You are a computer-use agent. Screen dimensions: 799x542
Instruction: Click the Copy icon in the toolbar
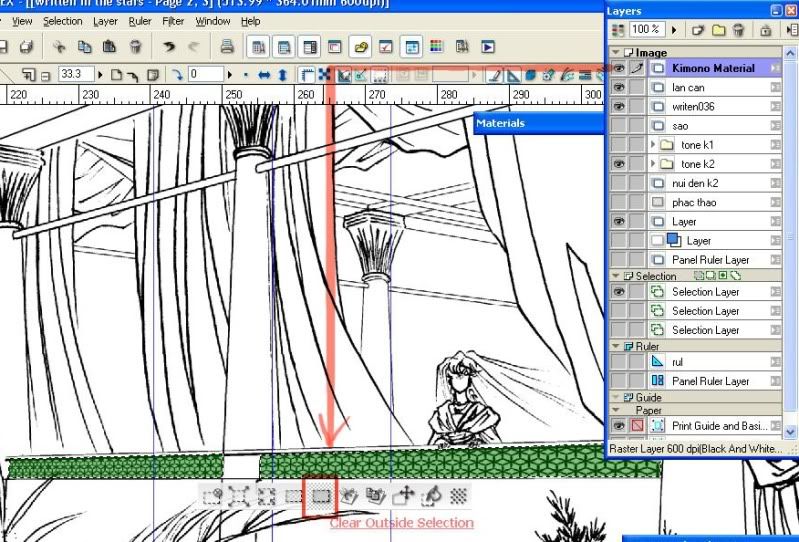[84, 47]
